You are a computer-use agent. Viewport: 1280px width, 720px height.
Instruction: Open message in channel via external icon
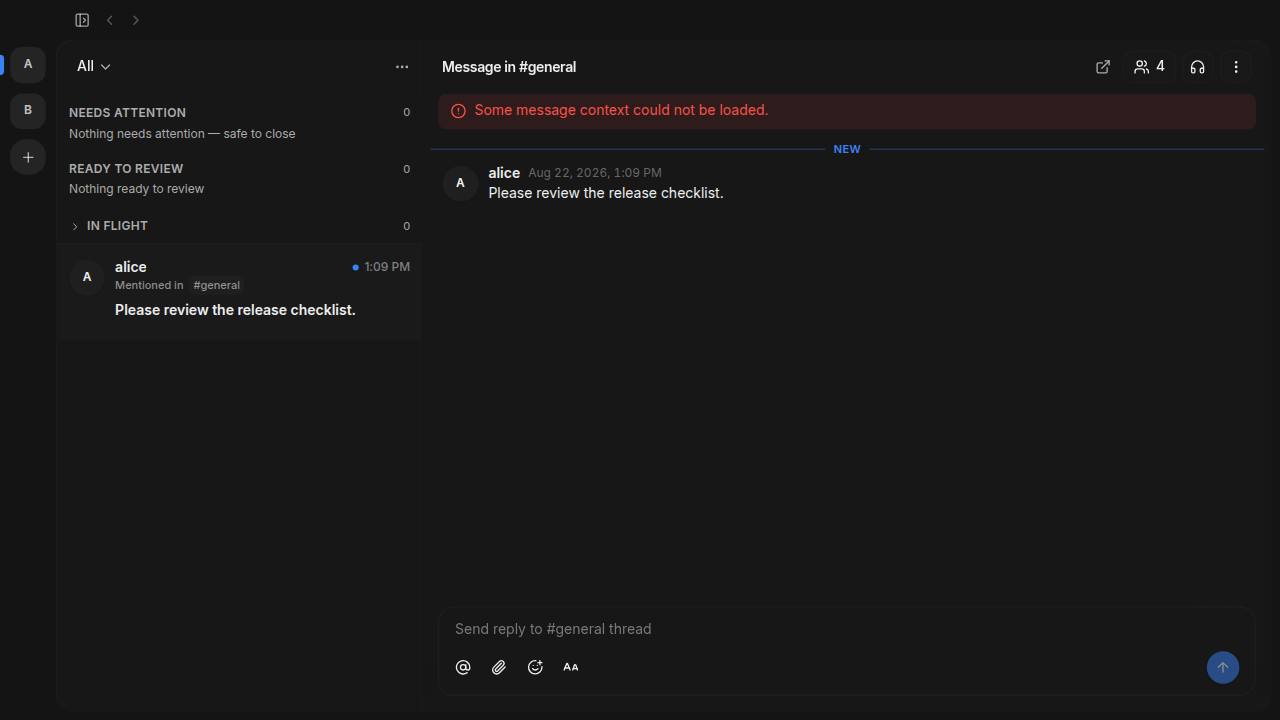click(1103, 67)
